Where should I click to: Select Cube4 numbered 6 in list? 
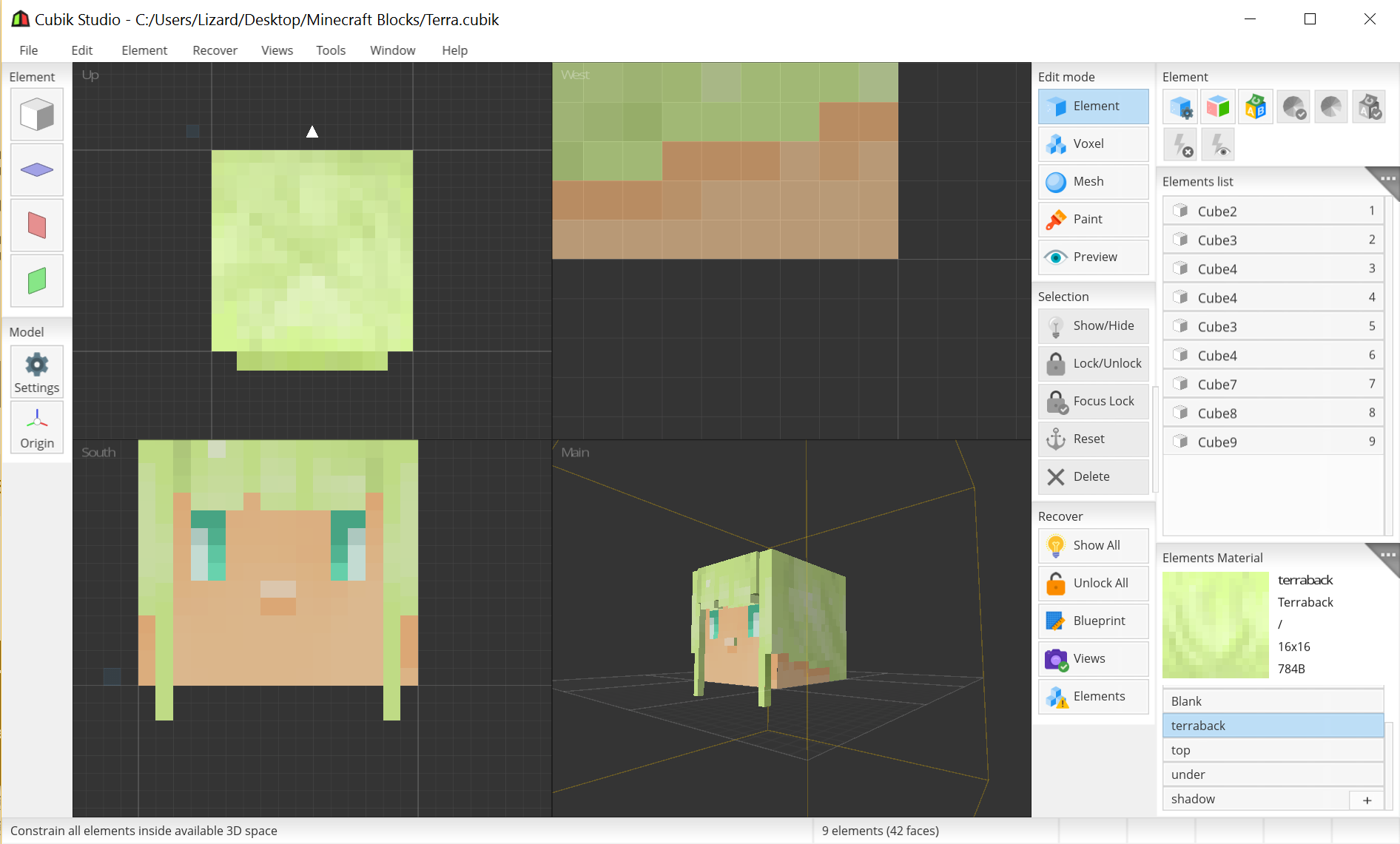pyautogui.click(x=1273, y=355)
